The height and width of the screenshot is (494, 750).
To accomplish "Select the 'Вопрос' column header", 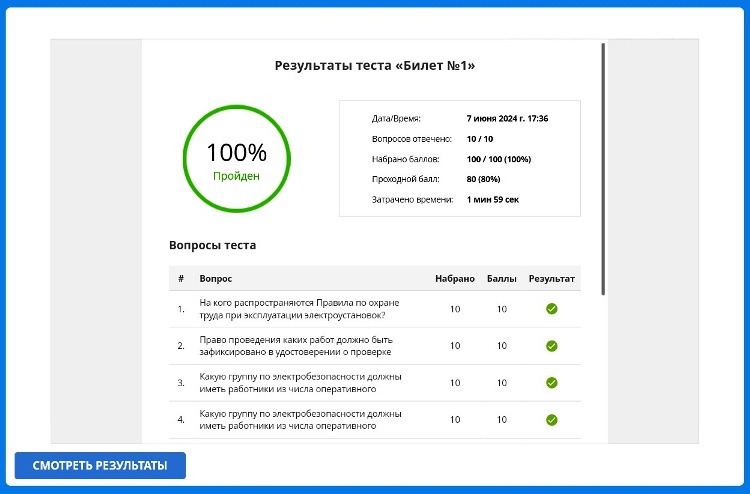I will coord(216,278).
